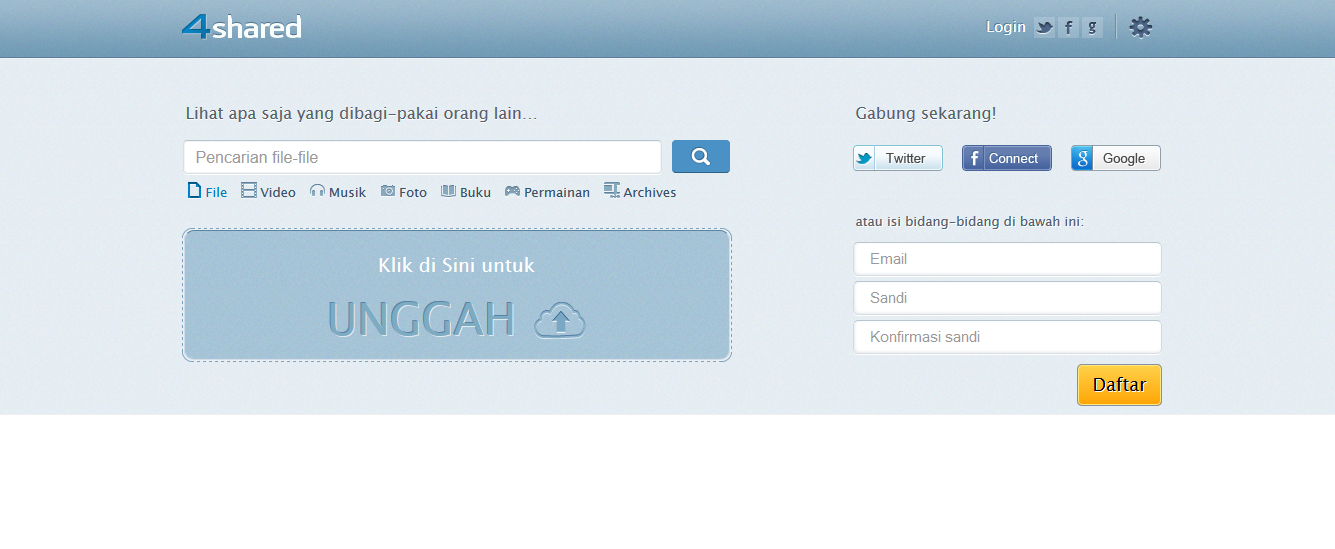
Task: Select the File search filter
Action: pos(208,191)
